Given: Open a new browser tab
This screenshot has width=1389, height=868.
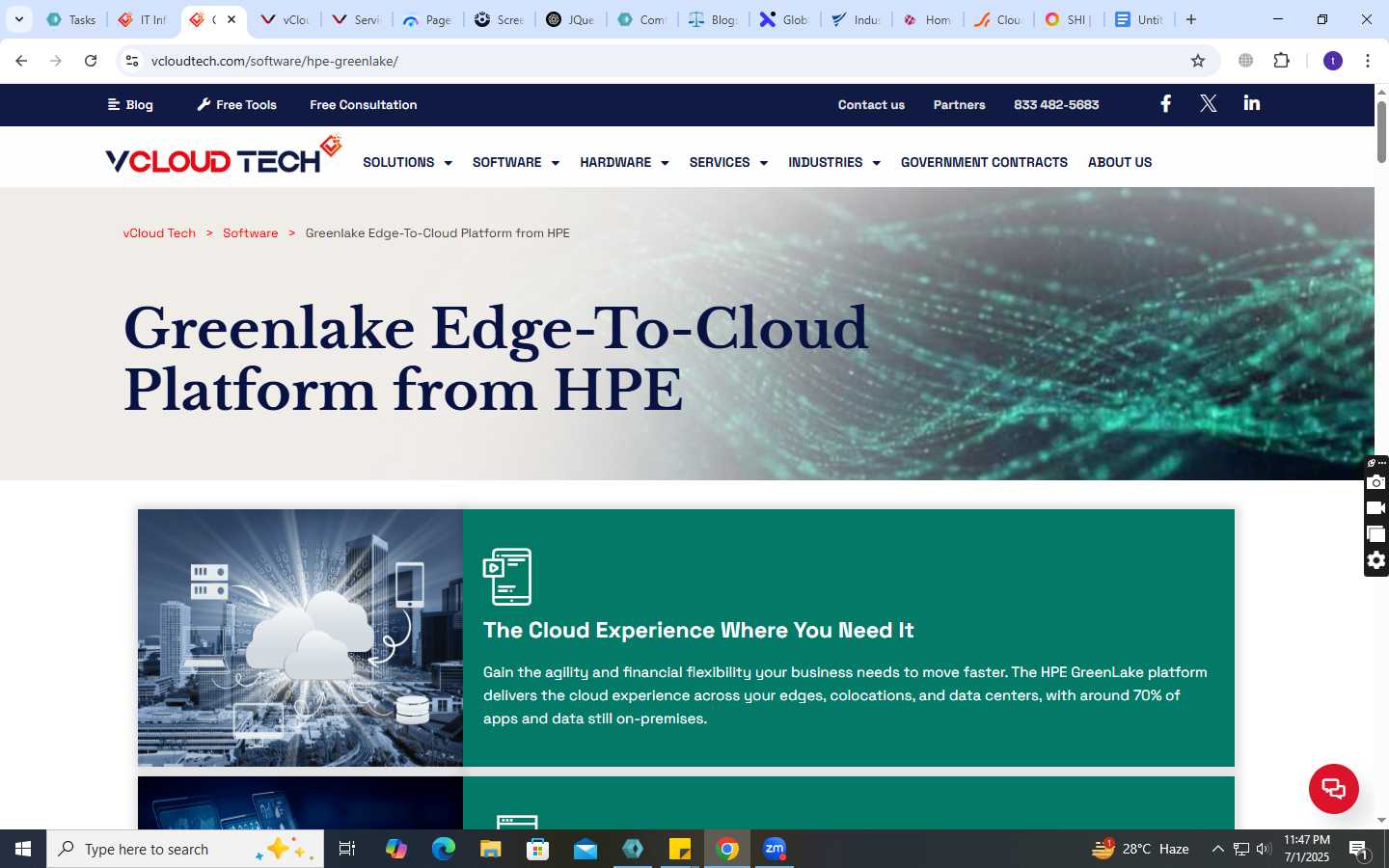Looking at the screenshot, I should [x=1191, y=19].
